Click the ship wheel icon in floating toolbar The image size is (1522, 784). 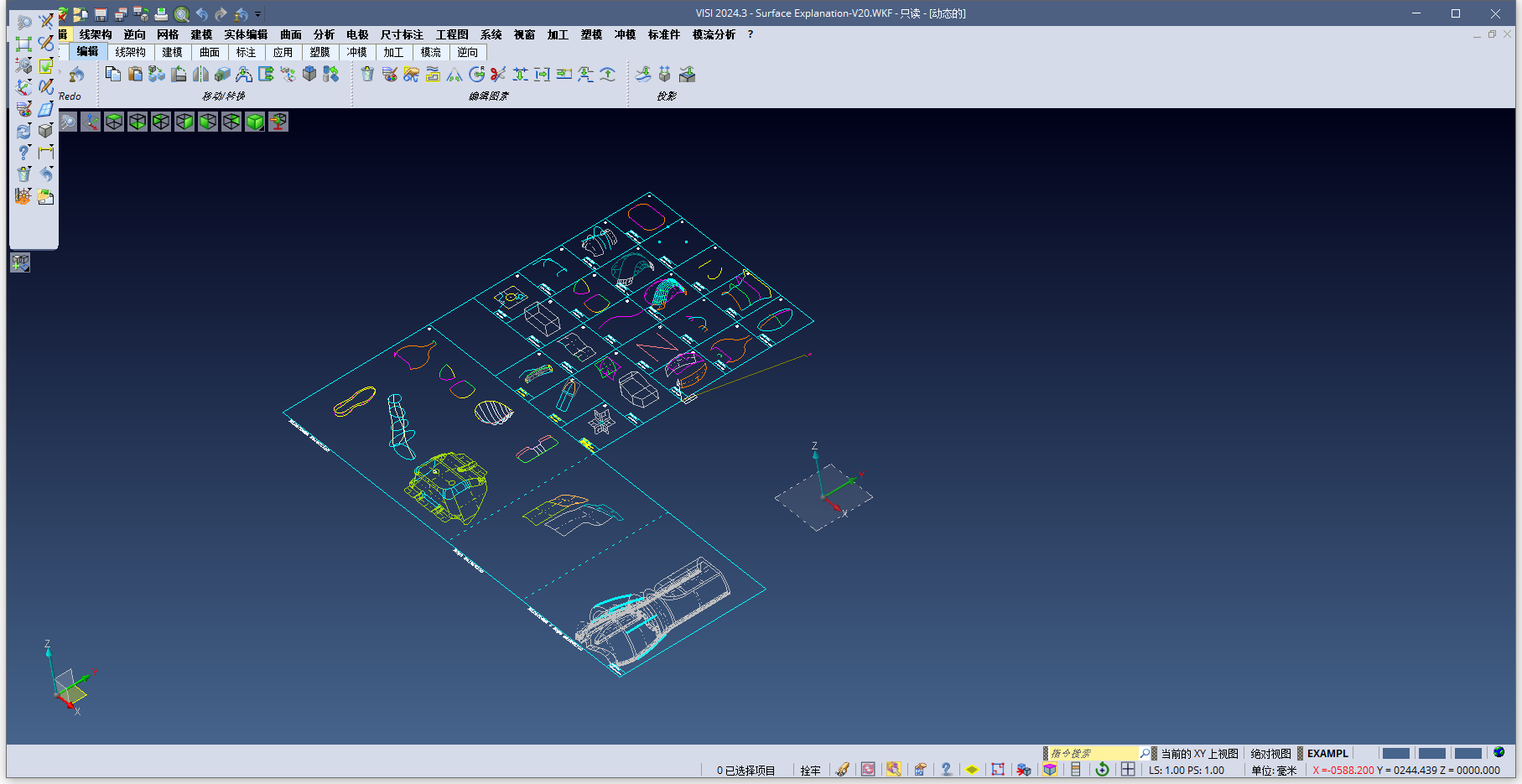point(23,196)
